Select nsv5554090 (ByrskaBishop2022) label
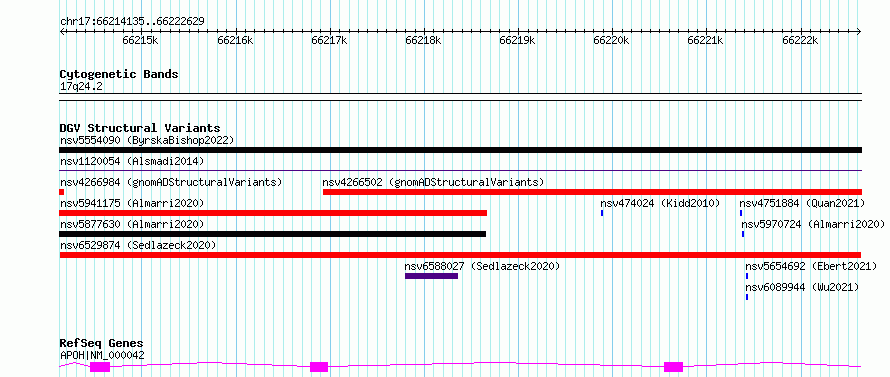 [x=147, y=140]
